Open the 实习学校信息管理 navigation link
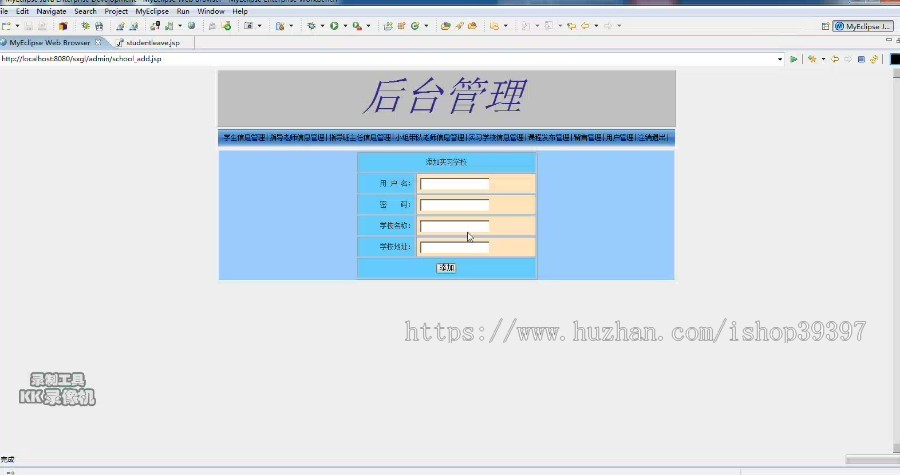Screen dimensions: 900x475 pyautogui.click(x=496, y=138)
